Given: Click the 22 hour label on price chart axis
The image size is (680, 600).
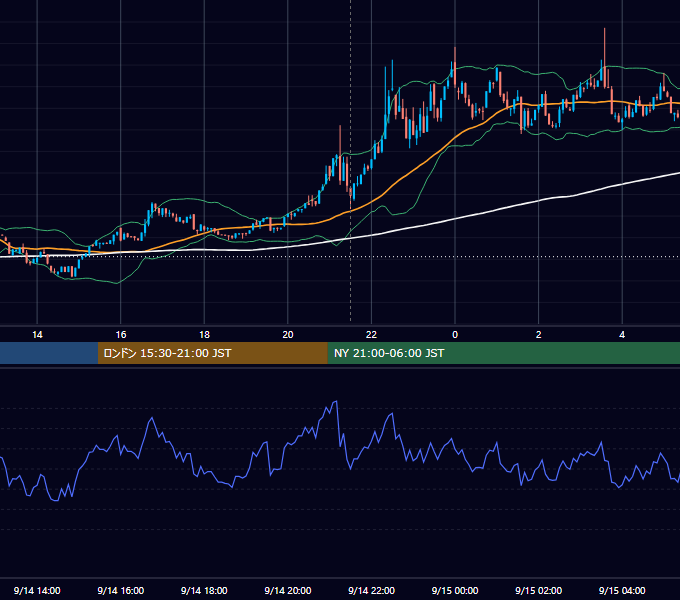Looking at the screenshot, I should pos(371,335).
